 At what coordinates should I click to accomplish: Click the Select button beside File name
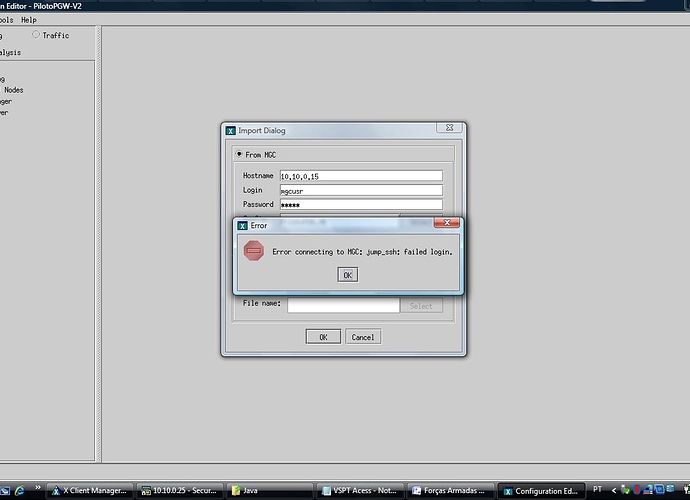(421, 306)
